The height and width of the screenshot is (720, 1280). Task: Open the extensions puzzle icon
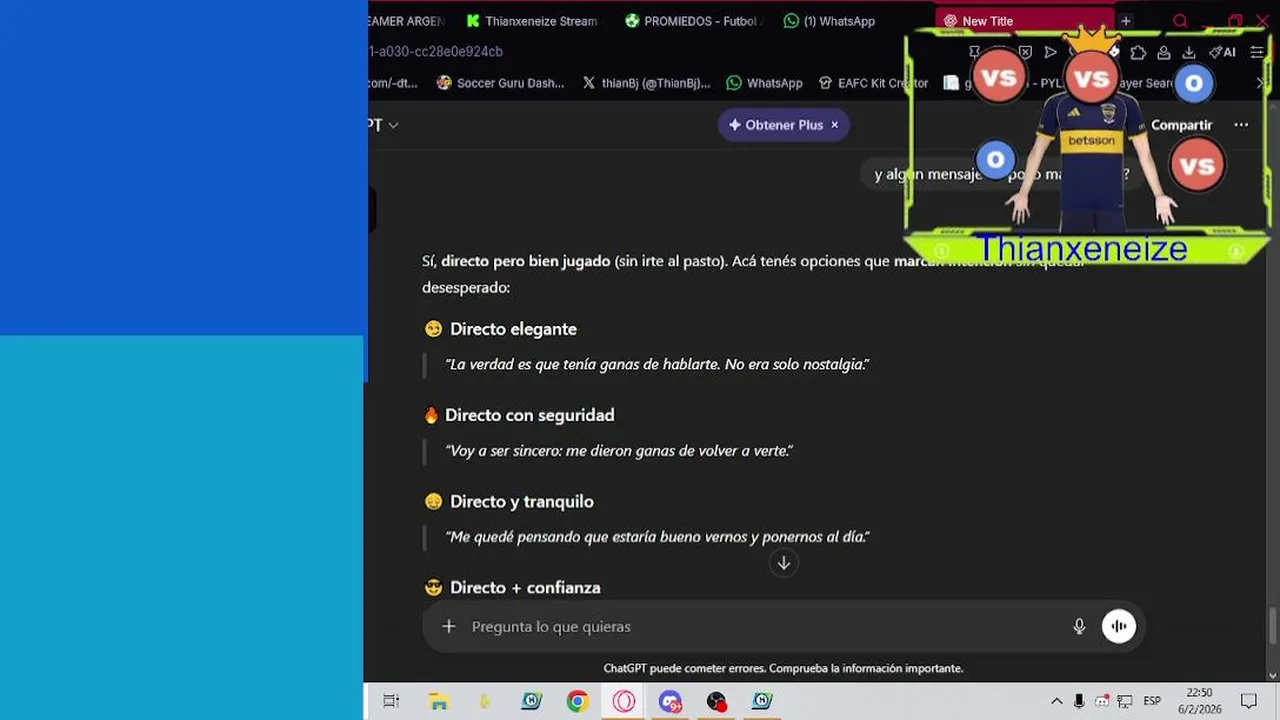1138,52
